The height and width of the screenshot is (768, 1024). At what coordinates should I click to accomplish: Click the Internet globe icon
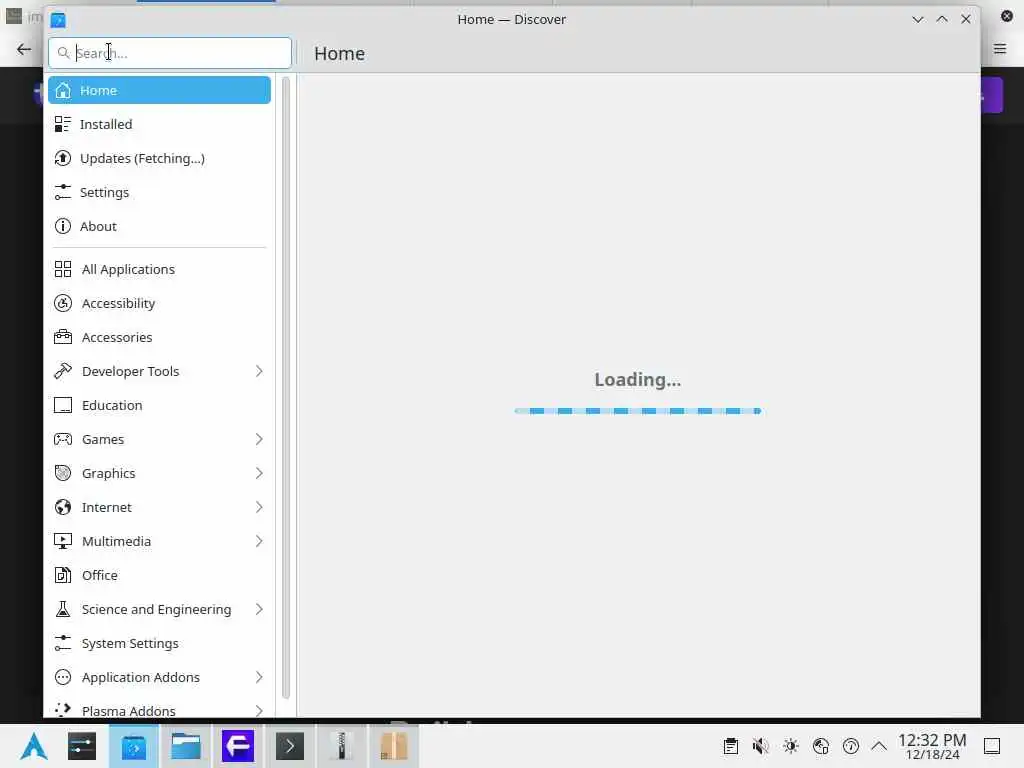tap(63, 507)
